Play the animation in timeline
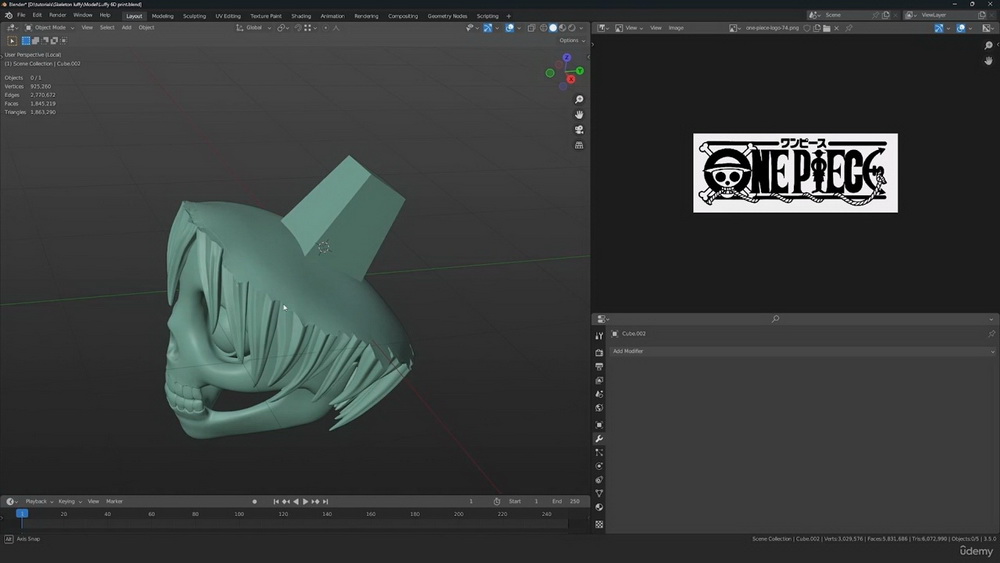The image size is (1000, 563). pos(305,502)
